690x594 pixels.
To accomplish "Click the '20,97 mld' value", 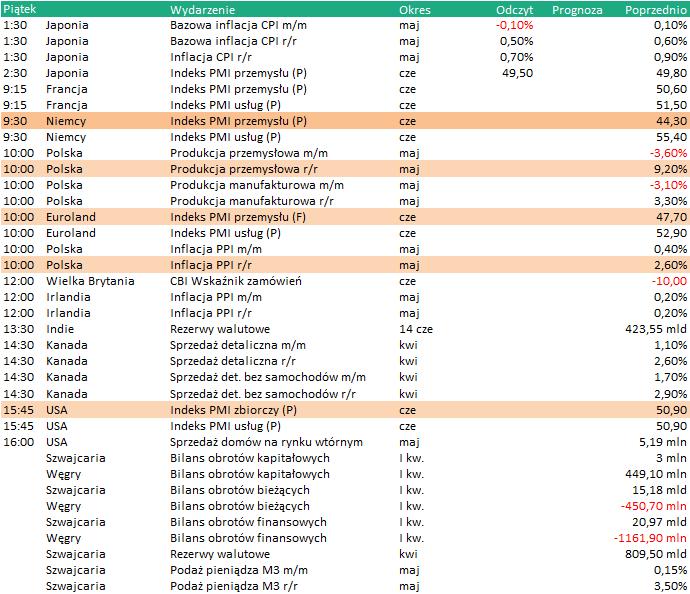I will 659,522.
